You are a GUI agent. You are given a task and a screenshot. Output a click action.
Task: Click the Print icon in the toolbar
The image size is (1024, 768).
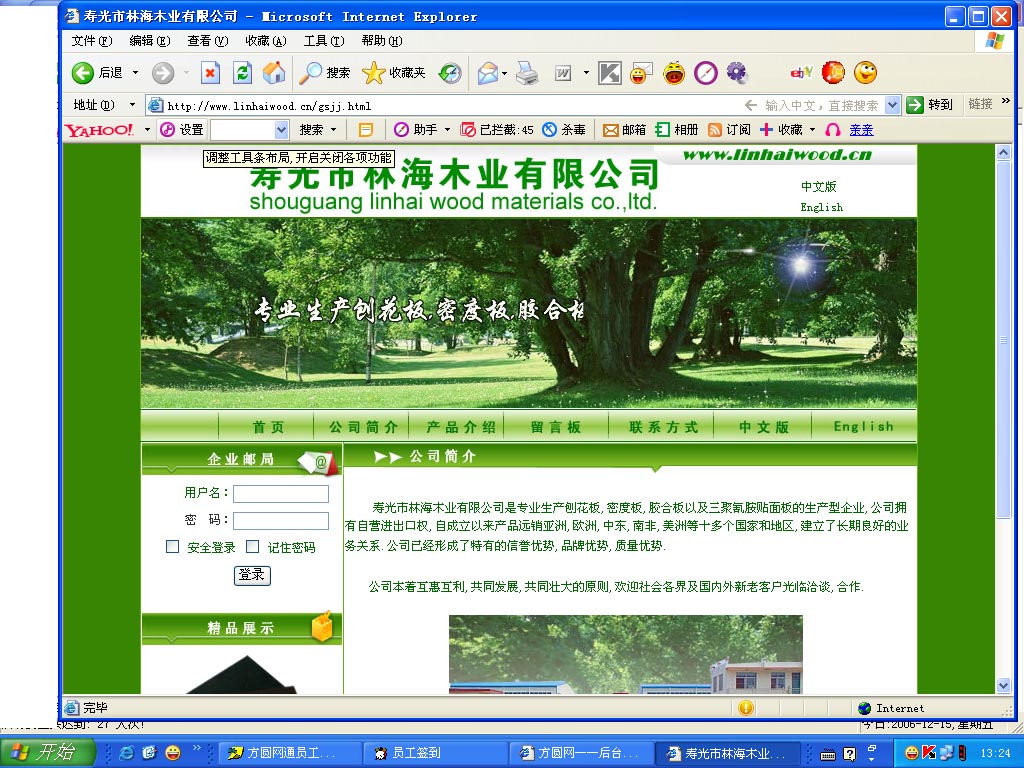point(527,73)
